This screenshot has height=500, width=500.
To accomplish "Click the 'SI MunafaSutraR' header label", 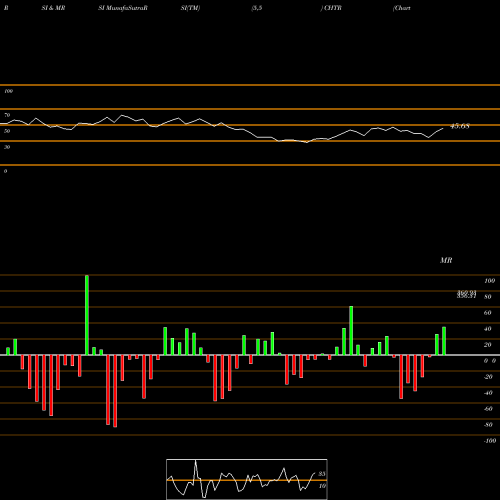I will click(123, 8).
